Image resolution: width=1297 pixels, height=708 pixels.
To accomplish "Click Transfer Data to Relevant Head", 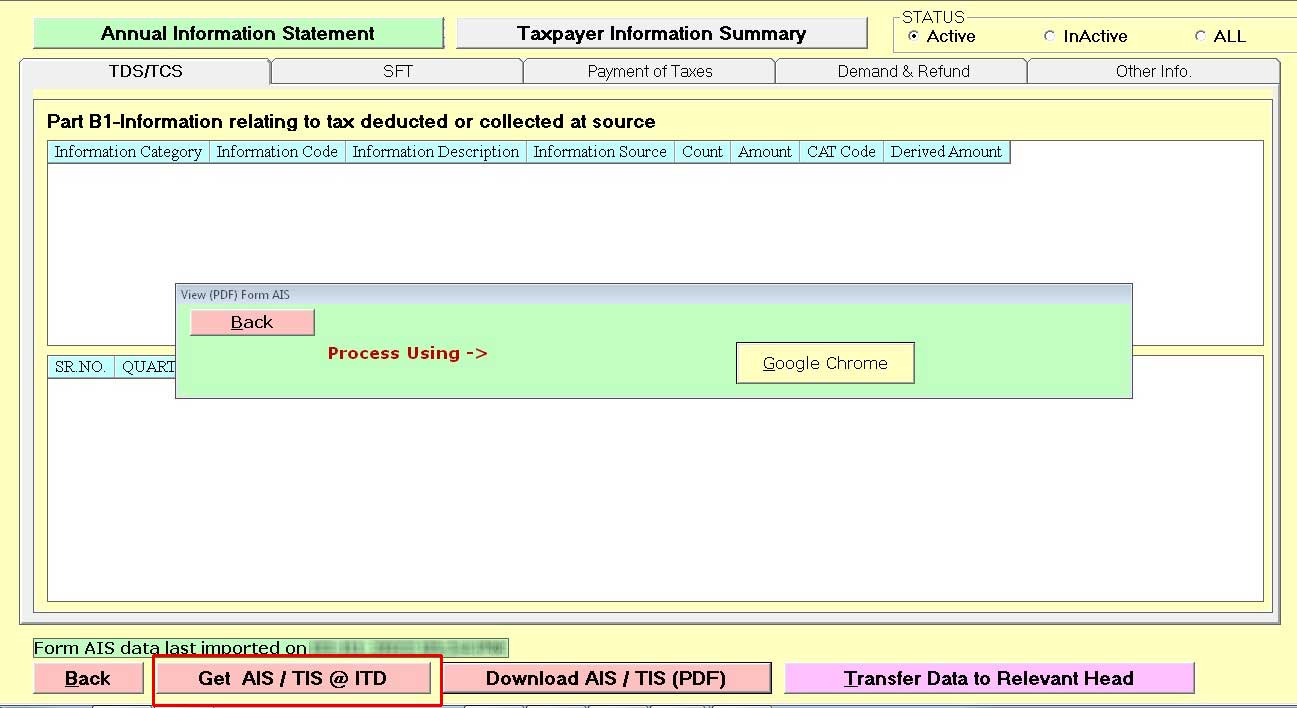I will coord(989,678).
